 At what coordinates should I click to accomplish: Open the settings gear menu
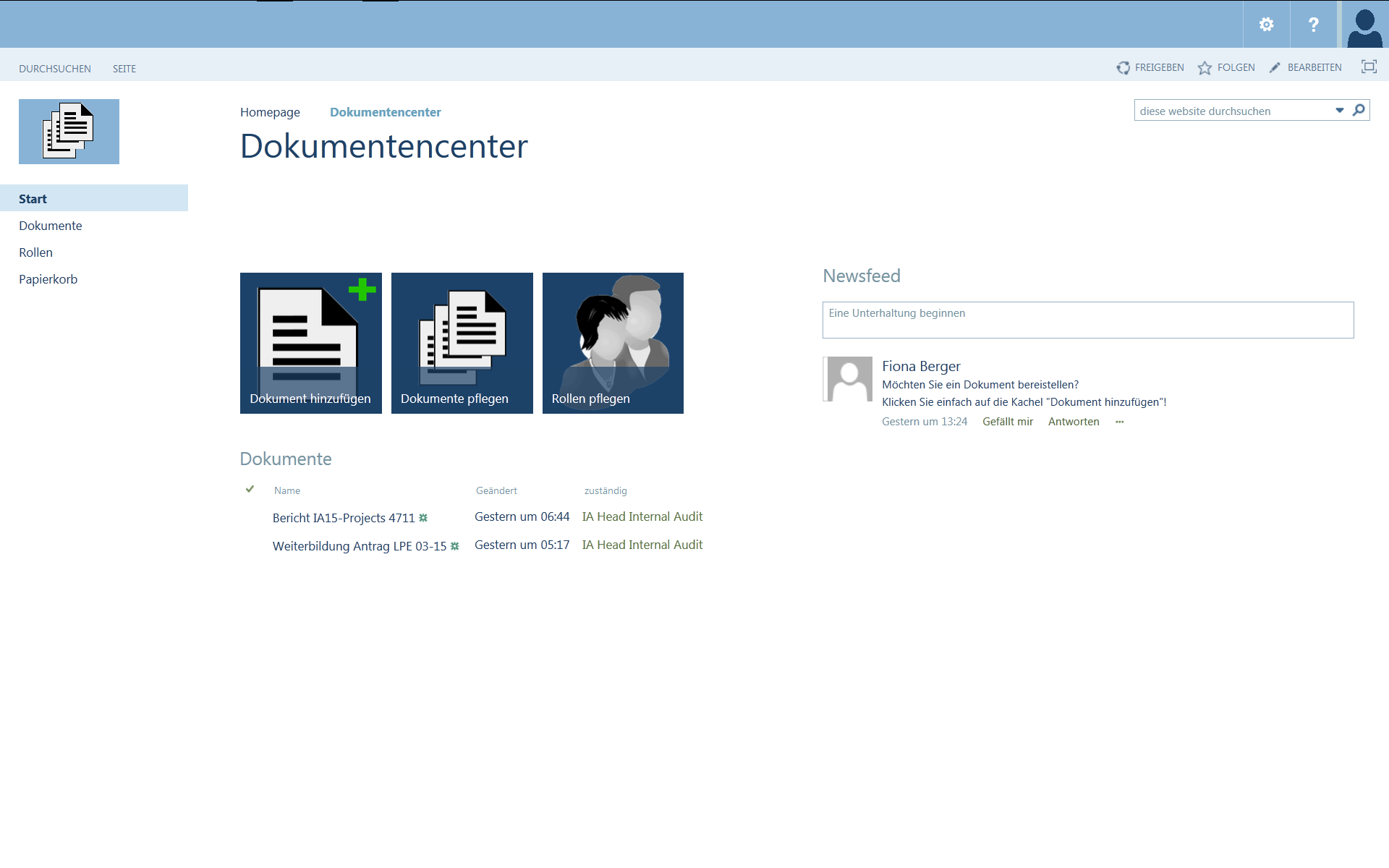coord(1266,25)
